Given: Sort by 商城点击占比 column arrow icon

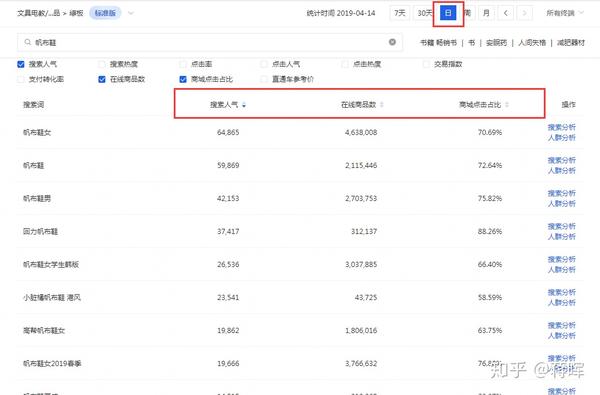Looking at the screenshot, I should coord(507,104).
